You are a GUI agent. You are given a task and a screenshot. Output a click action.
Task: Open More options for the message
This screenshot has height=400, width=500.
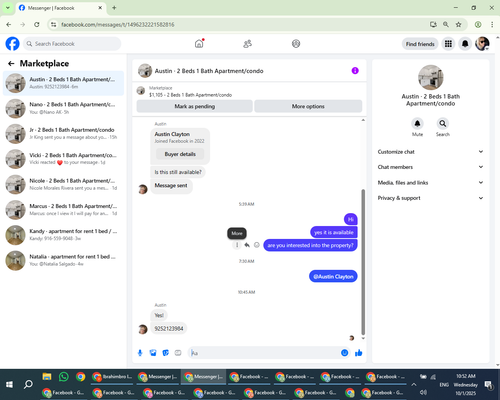pos(237,245)
